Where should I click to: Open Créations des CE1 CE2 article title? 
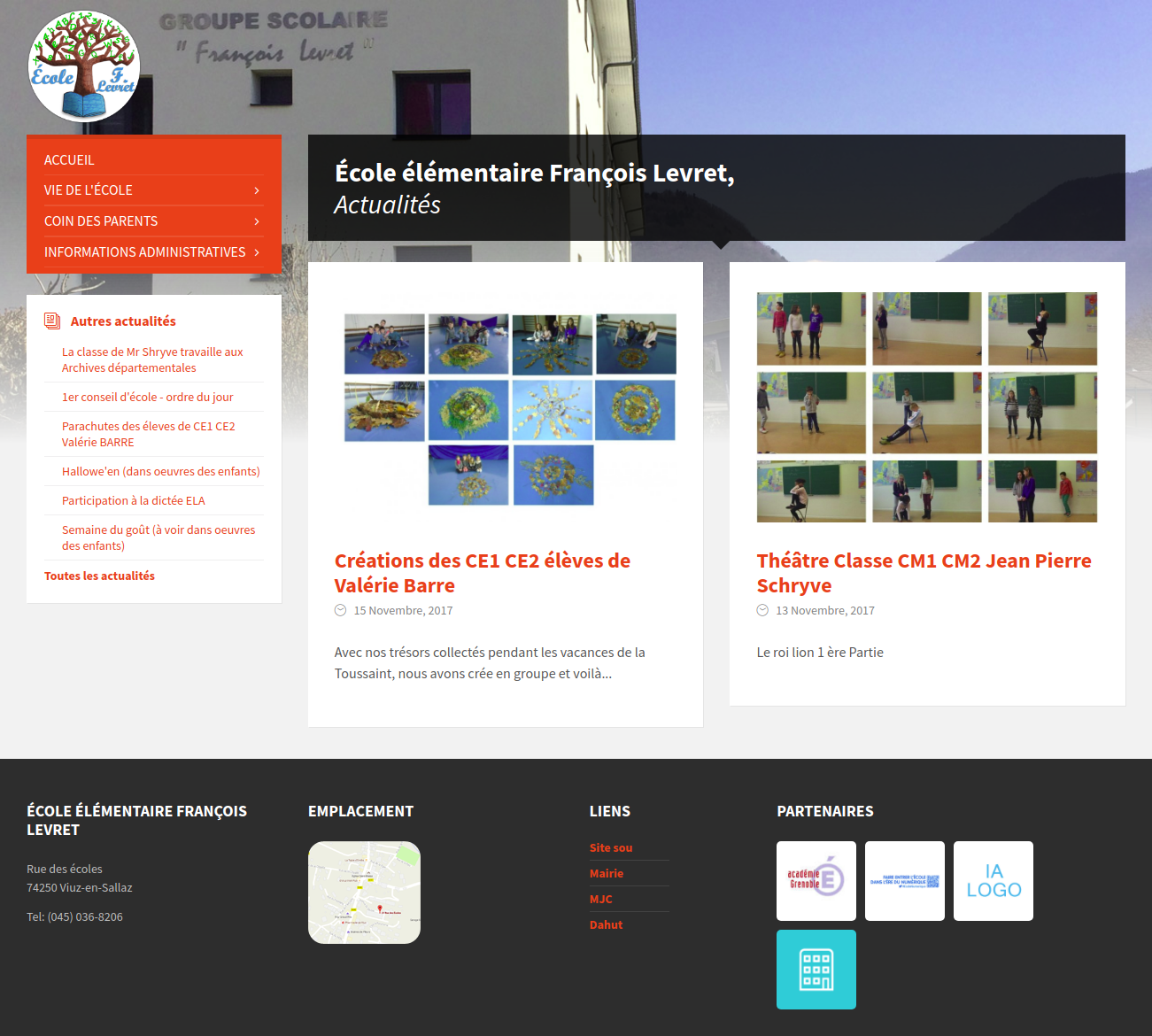[x=483, y=573]
